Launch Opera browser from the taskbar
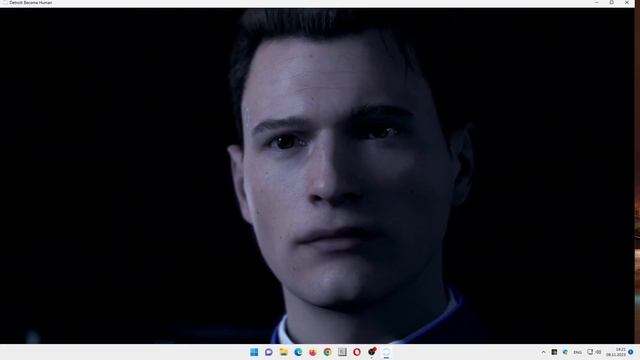Viewport: 640px width, 360px height. (x=357, y=352)
